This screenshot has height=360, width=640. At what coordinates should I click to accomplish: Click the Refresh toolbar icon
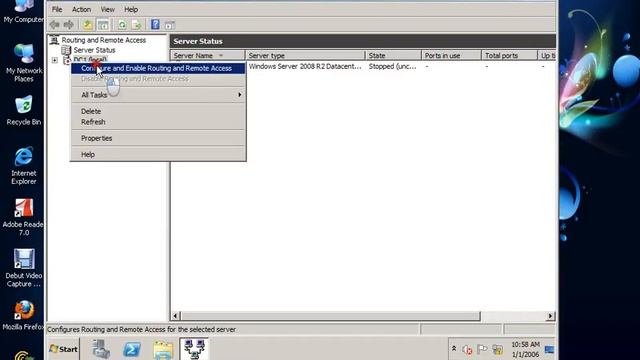click(x=122, y=25)
